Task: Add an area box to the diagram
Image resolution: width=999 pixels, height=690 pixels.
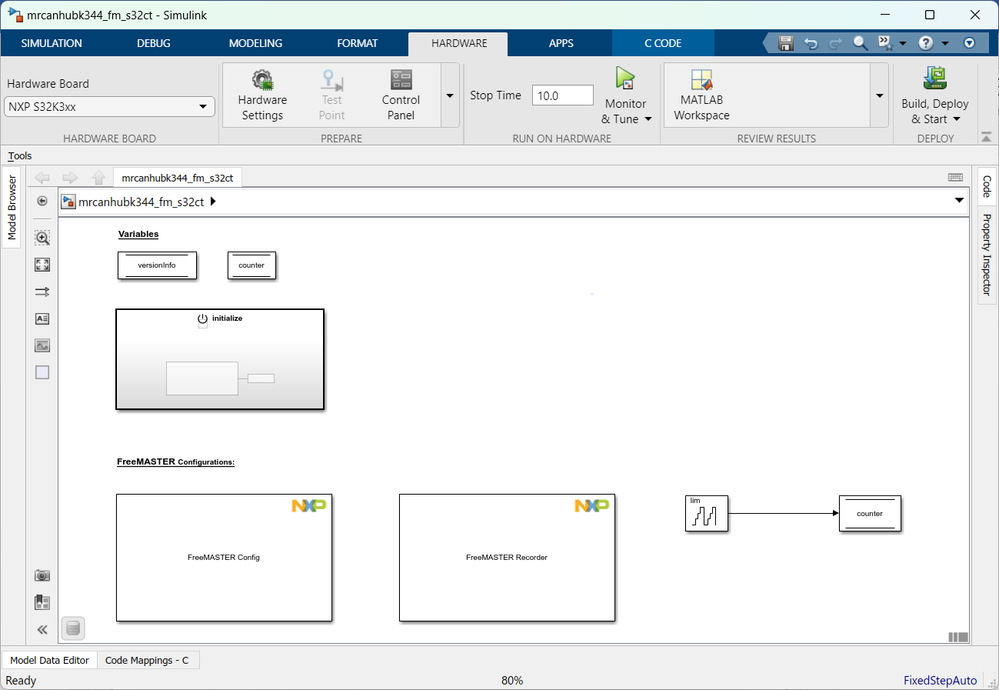Action: (42, 372)
